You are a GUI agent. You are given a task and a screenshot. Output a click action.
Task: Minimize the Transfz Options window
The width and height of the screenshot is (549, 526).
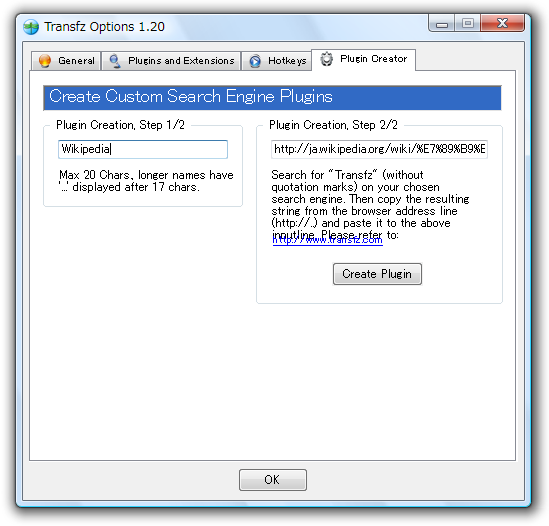click(442, 24)
